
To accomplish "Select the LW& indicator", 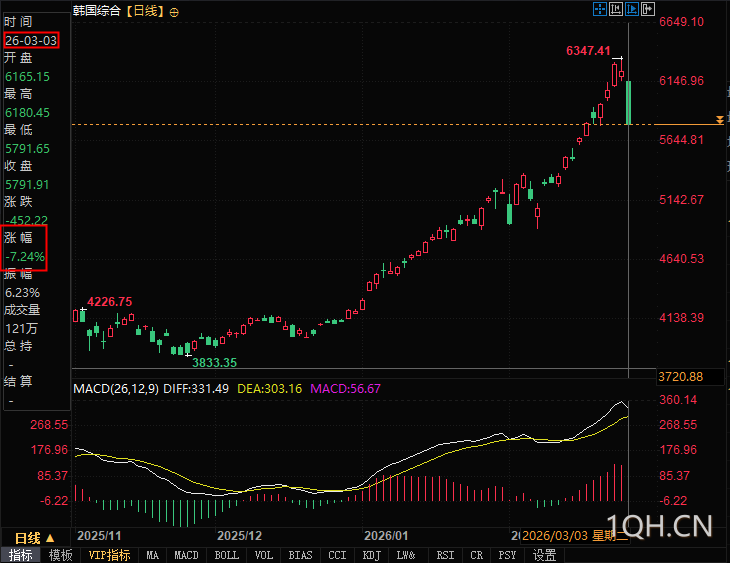I will point(406,555).
